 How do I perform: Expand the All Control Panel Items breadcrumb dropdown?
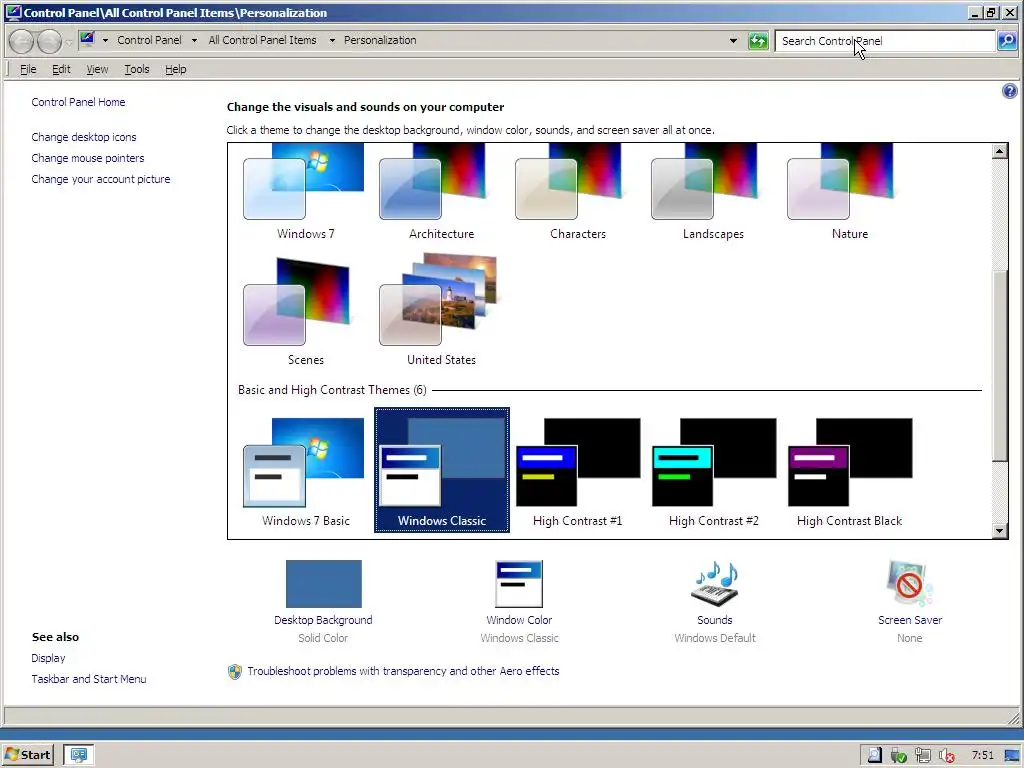pyautogui.click(x=332, y=40)
